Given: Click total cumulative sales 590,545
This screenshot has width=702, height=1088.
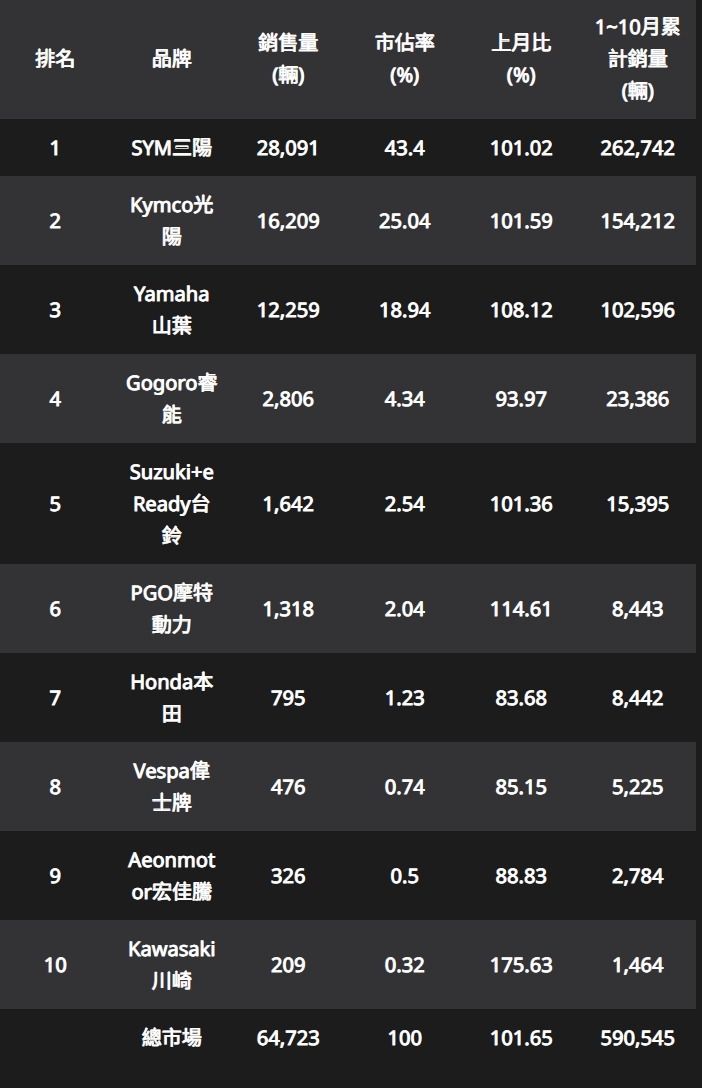Looking at the screenshot, I should tap(637, 1038).
